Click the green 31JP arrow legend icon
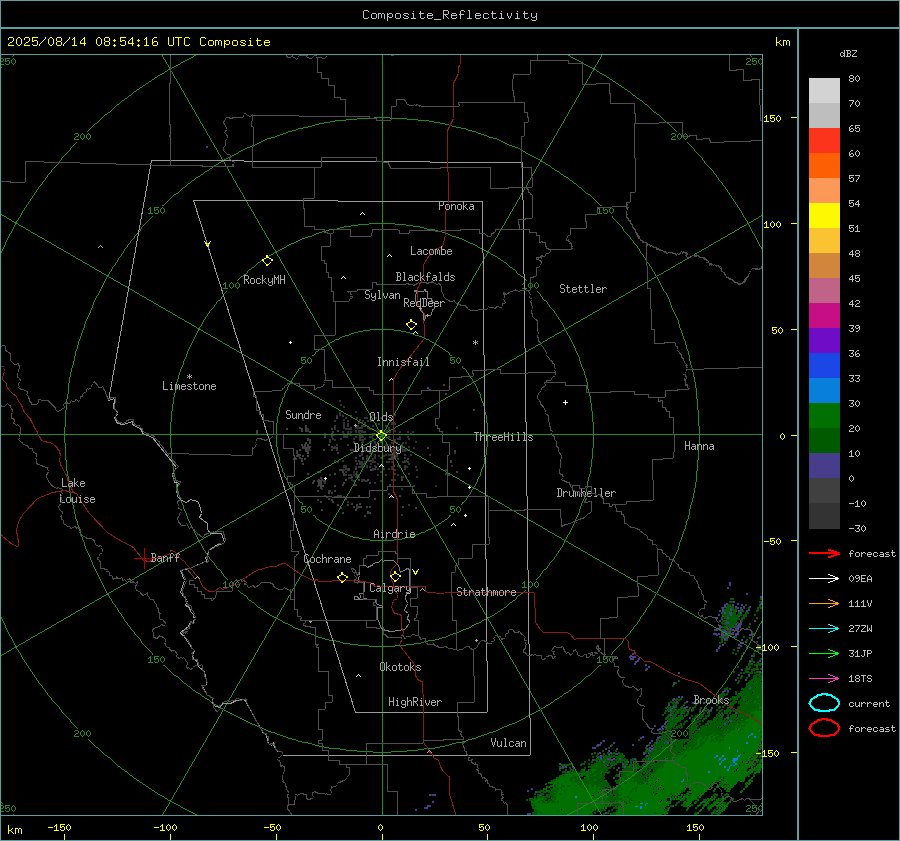 tap(824, 653)
